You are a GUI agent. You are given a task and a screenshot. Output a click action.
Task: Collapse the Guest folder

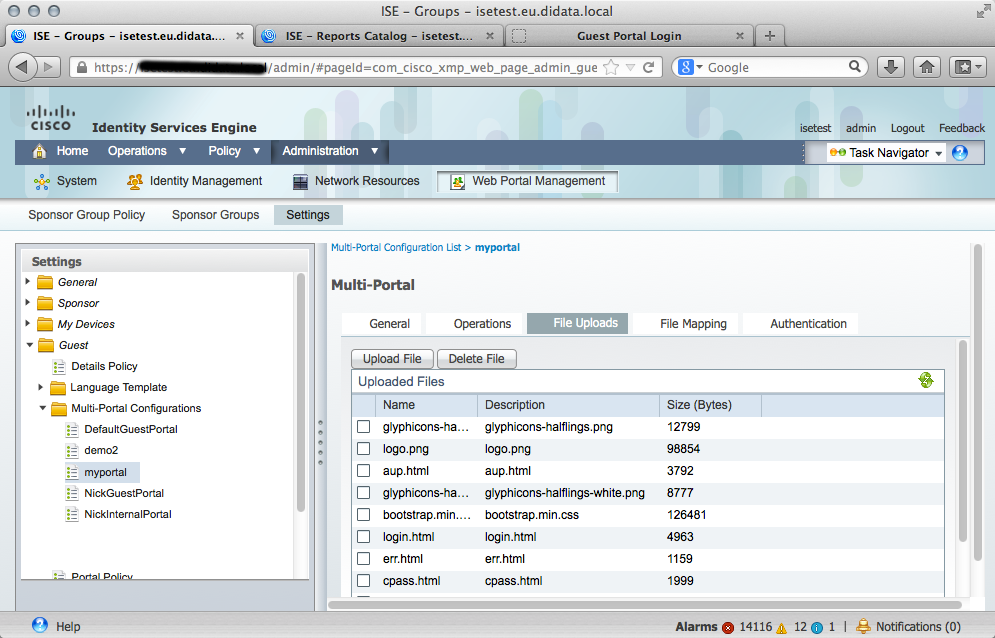[29, 345]
